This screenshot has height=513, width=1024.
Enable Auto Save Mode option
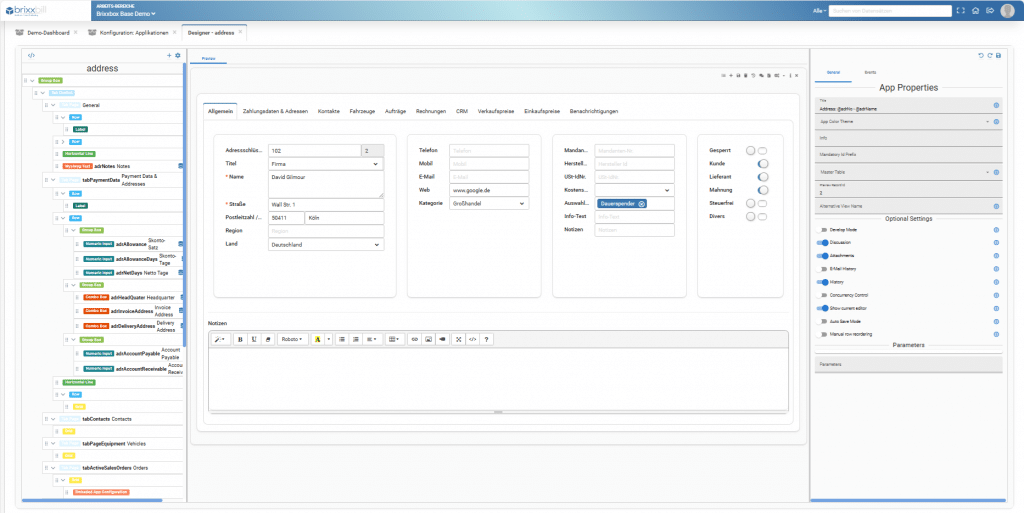pyautogui.click(x=822, y=321)
